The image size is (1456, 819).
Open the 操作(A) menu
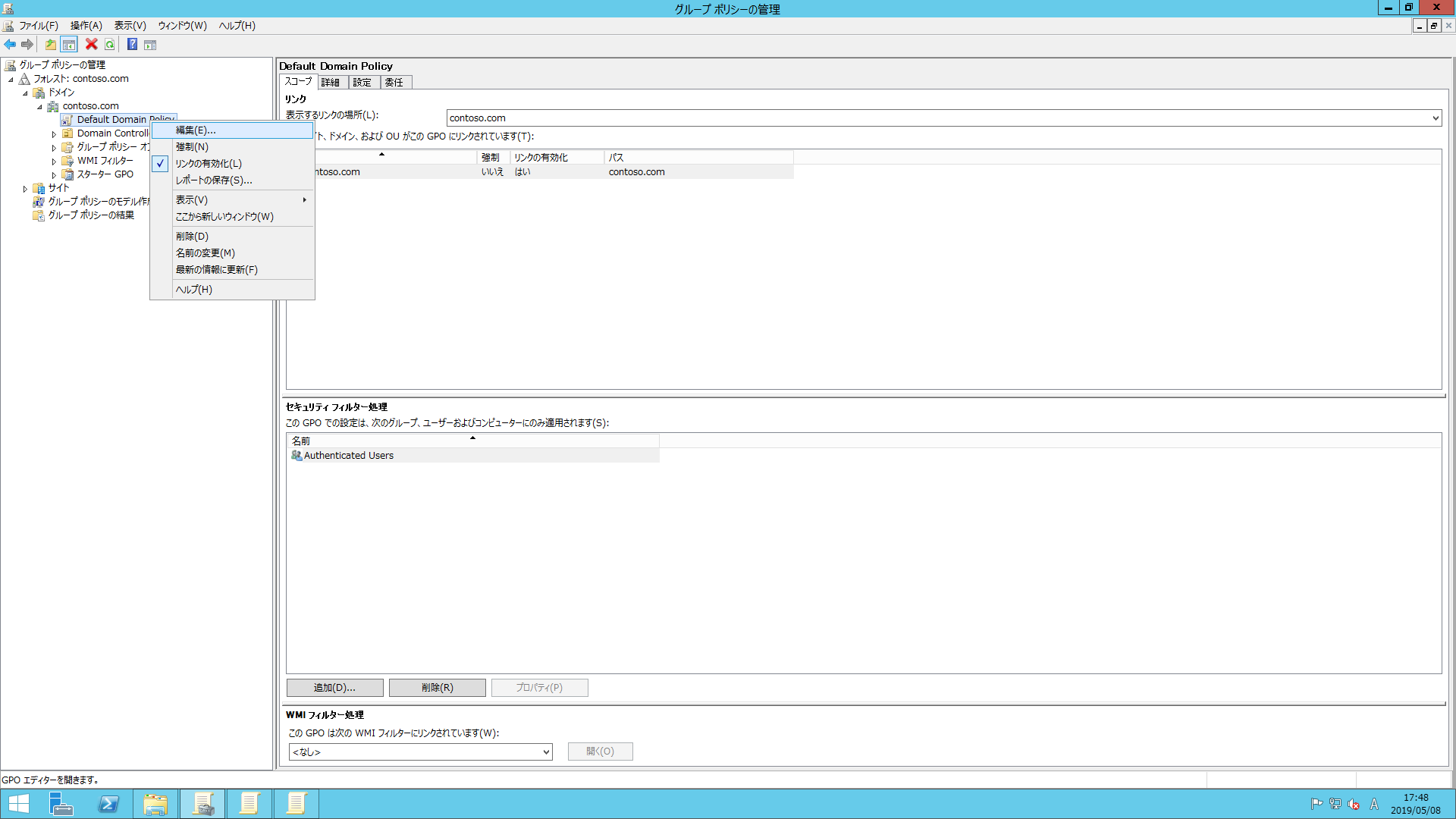click(x=86, y=26)
